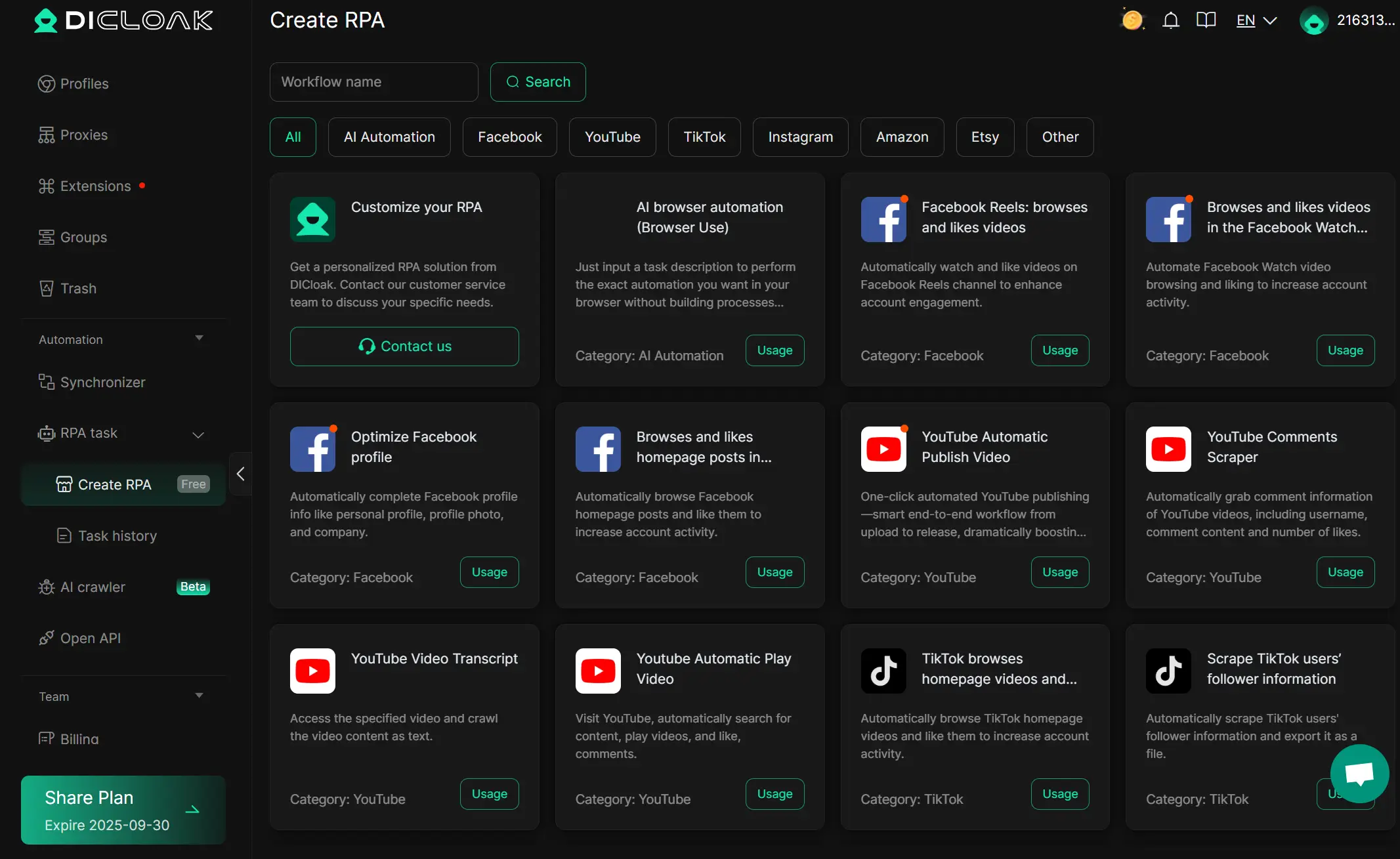Open the live chat support bubble

click(1359, 774)
